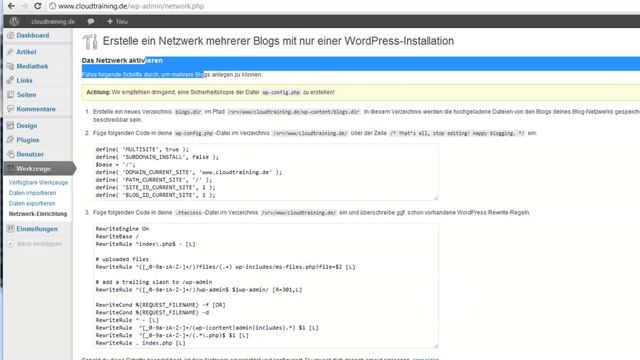
Task: Click the Artikel pin icon
Action: [10, 52]
